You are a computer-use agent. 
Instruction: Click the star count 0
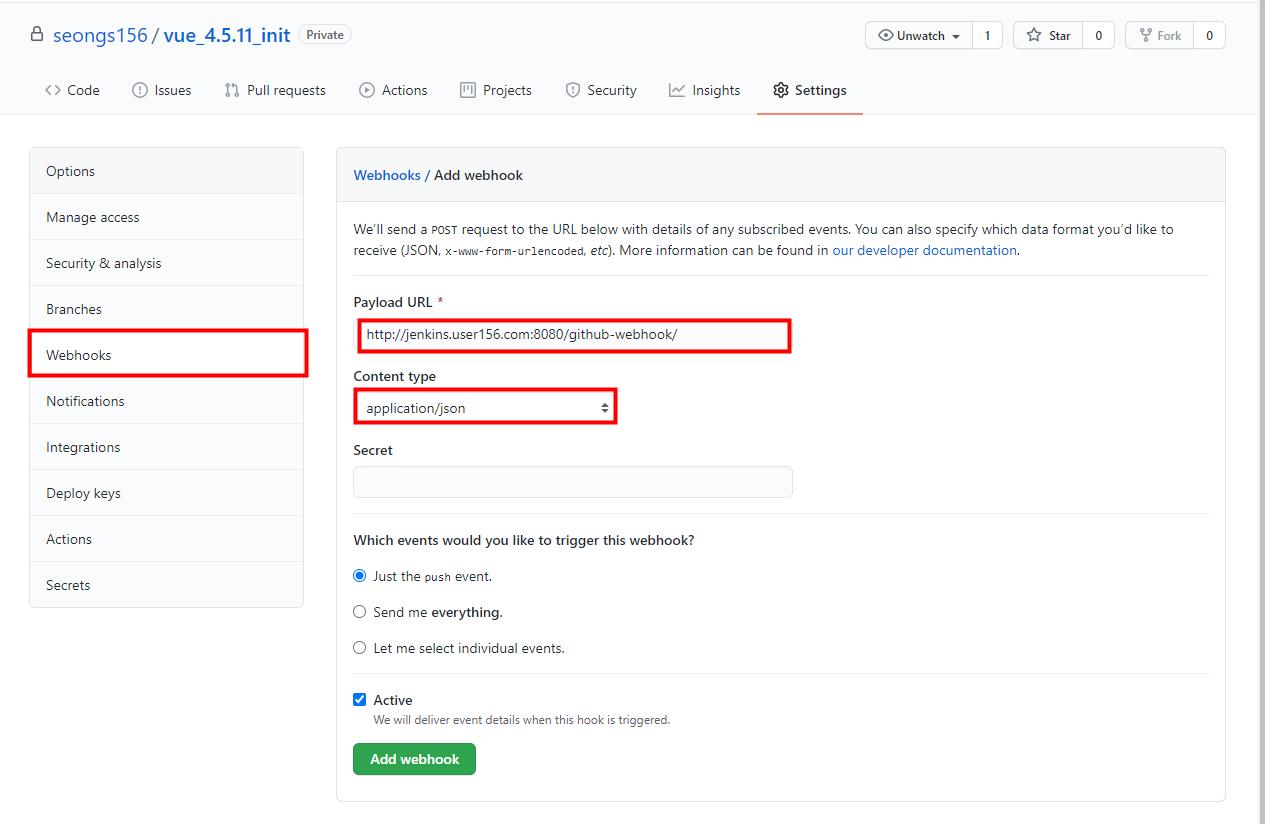(1098, 35)
